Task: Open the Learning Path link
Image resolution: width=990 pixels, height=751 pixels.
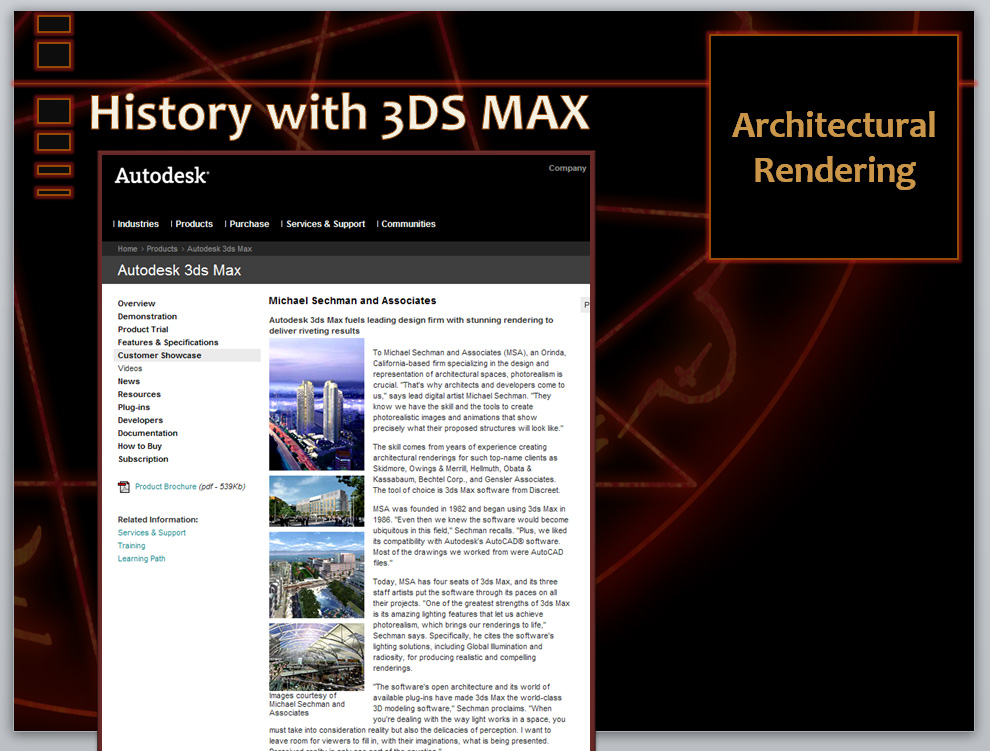Action: point(141,559)
